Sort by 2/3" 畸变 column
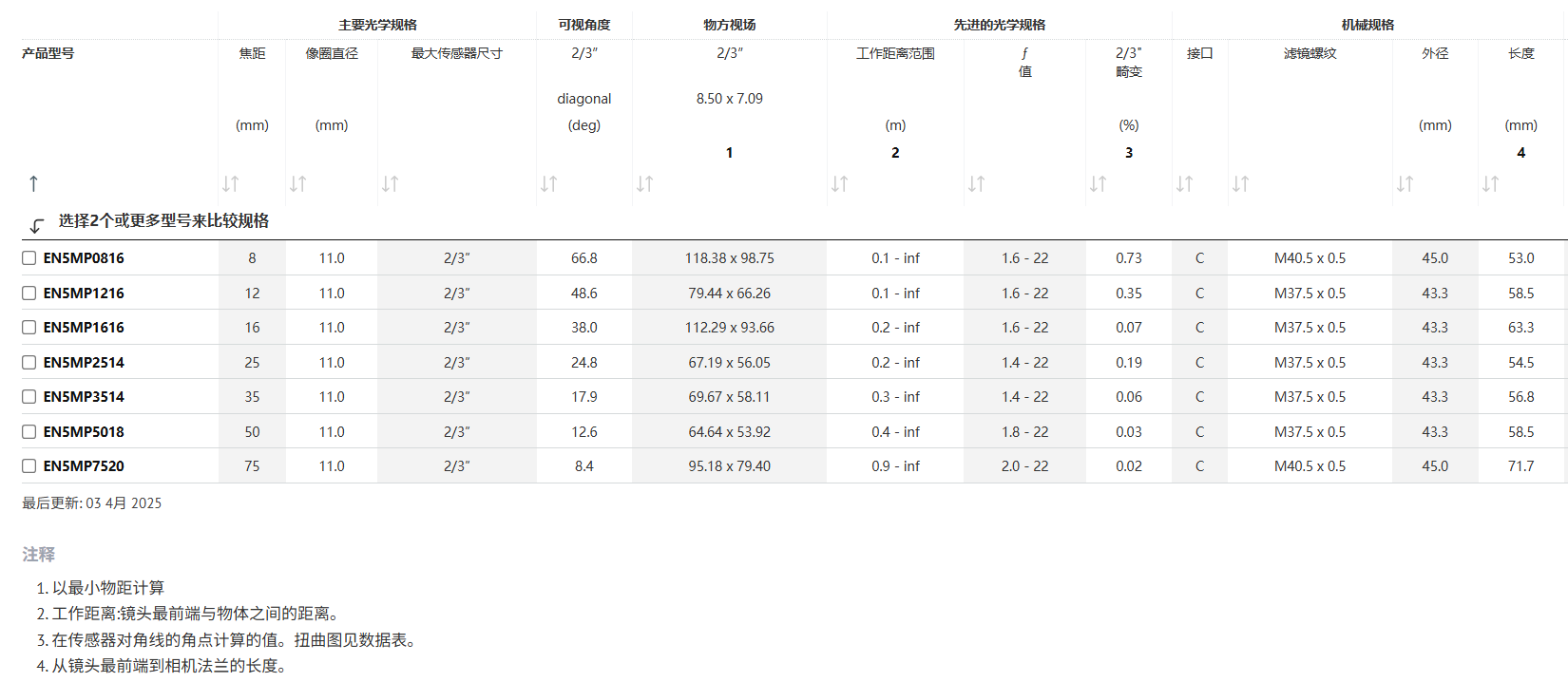The height and width of the screenshot is (682, 1568). pyautogui.click(x=1099, y=183)
